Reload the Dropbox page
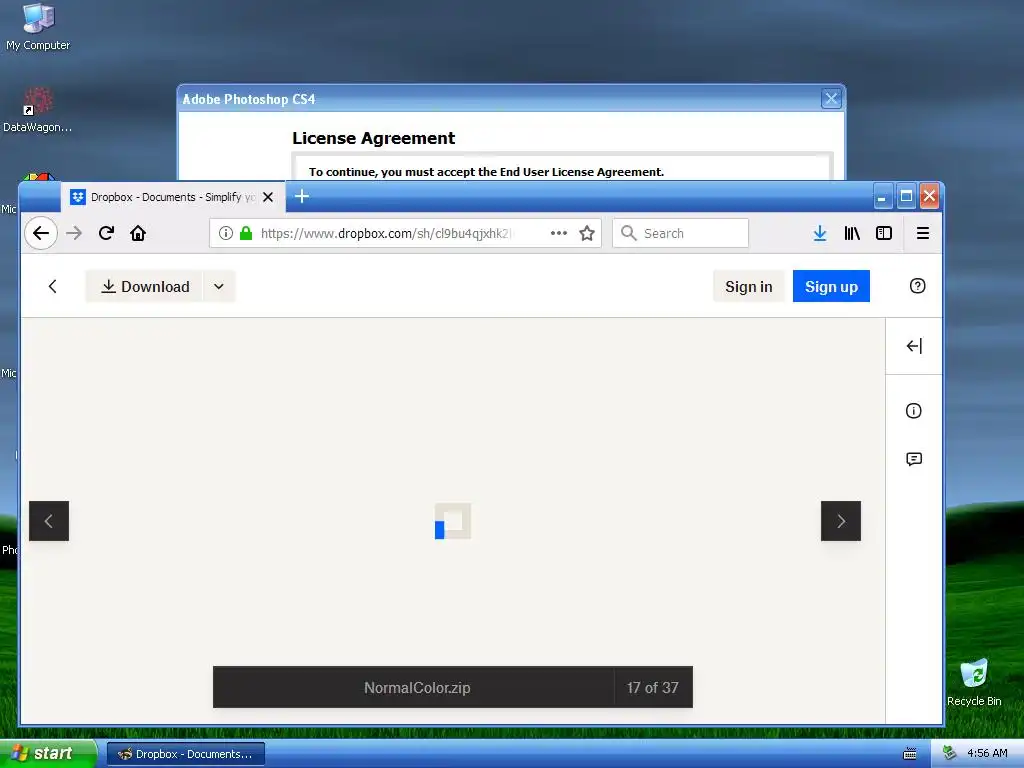Screen dimensions: 1024x768 [x=106, y=233]
